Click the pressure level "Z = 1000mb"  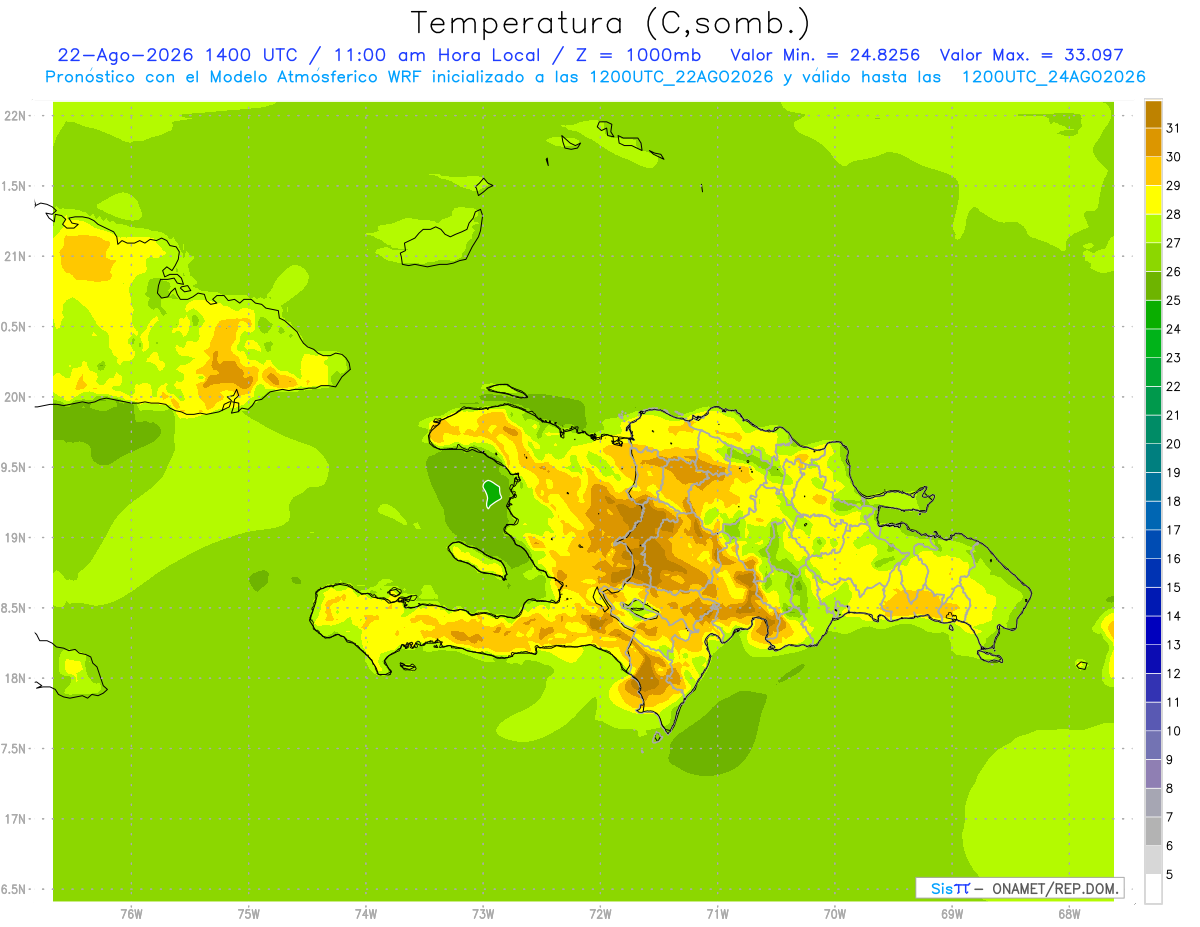point(638,55)
